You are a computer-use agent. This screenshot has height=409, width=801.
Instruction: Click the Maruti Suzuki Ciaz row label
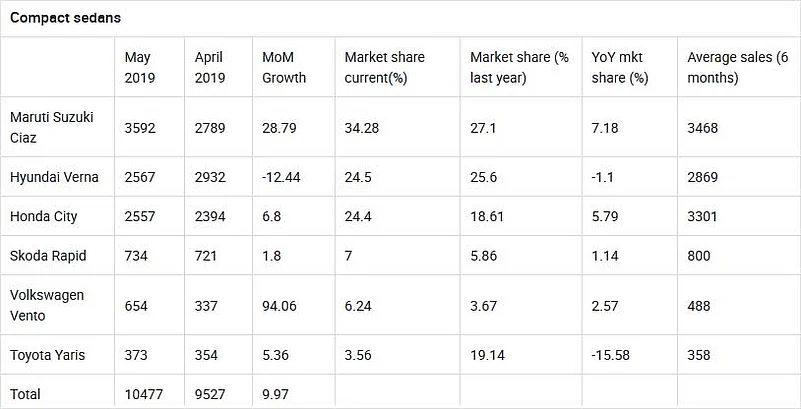pos(52,127)
